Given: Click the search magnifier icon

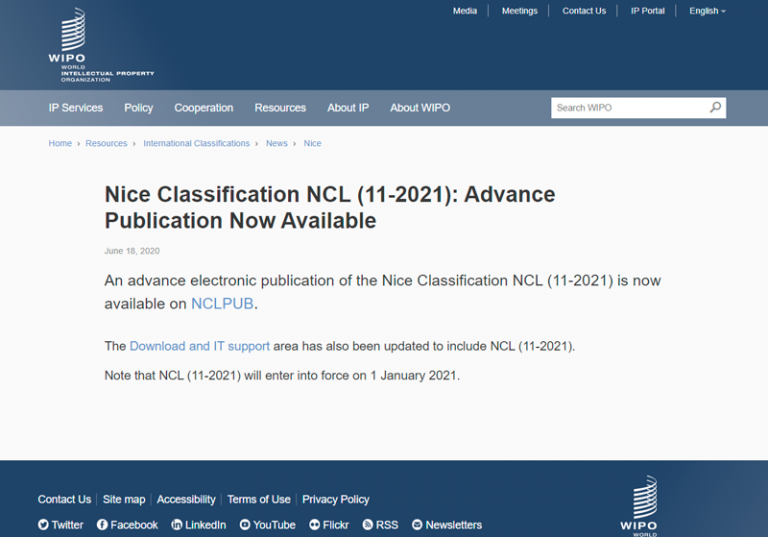Looking at the screenshot, I should point(715,108).
